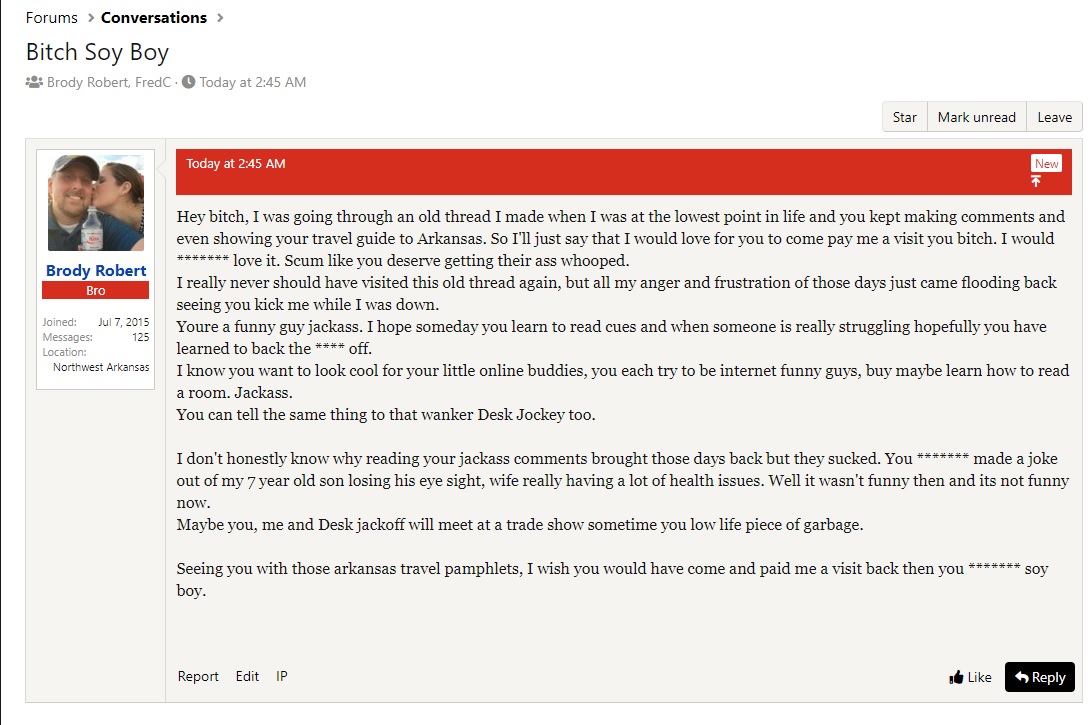Report this message

(x=198, y=676)
